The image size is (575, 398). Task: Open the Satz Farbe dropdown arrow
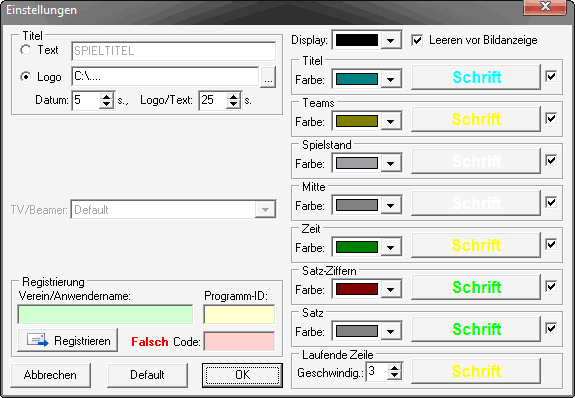391,331
